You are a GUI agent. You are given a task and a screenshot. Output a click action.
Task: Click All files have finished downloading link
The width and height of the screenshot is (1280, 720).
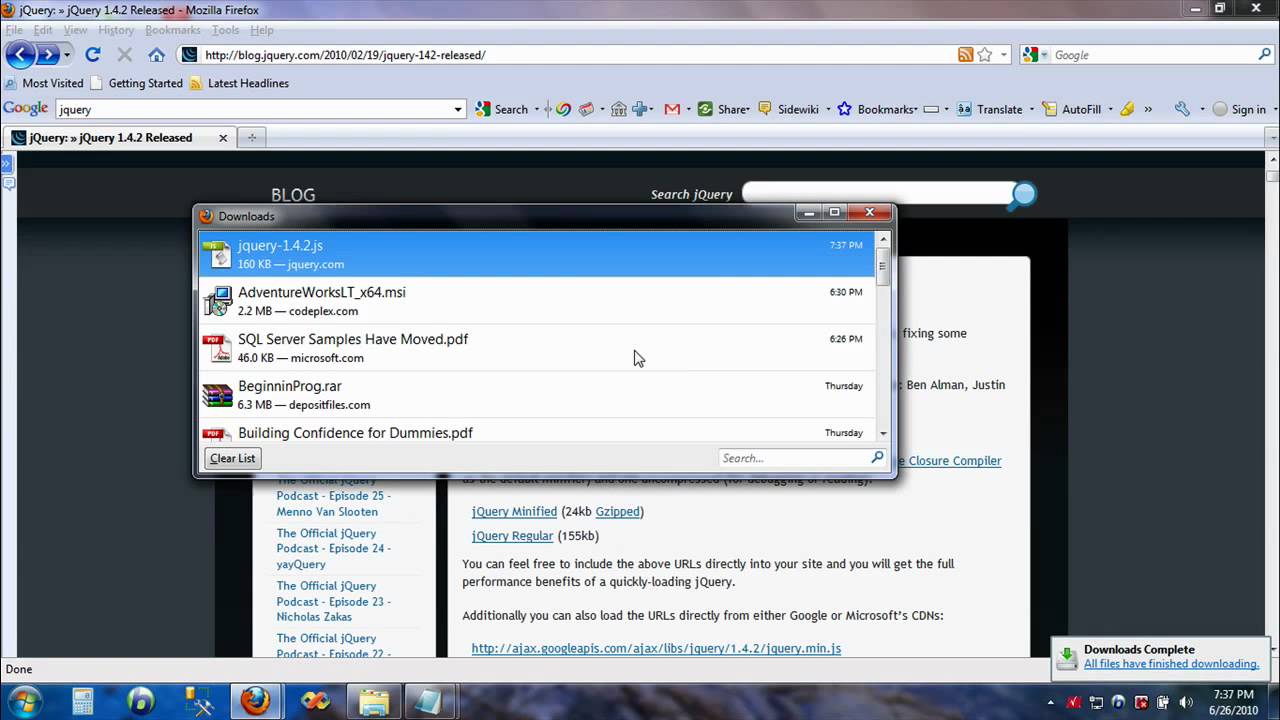(x=1171, y=664)
